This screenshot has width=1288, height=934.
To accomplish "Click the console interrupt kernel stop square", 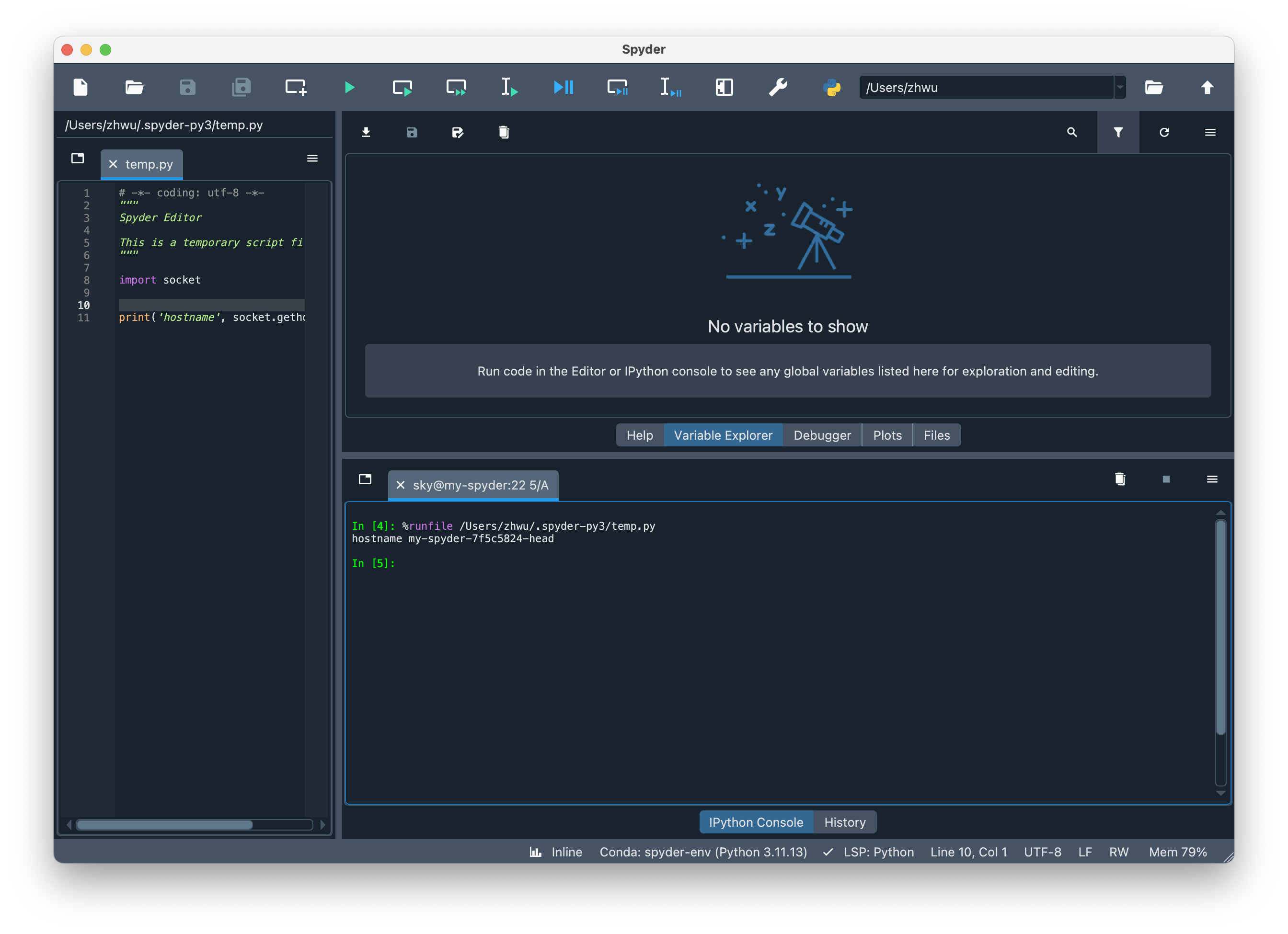I will click(1166, 479).
